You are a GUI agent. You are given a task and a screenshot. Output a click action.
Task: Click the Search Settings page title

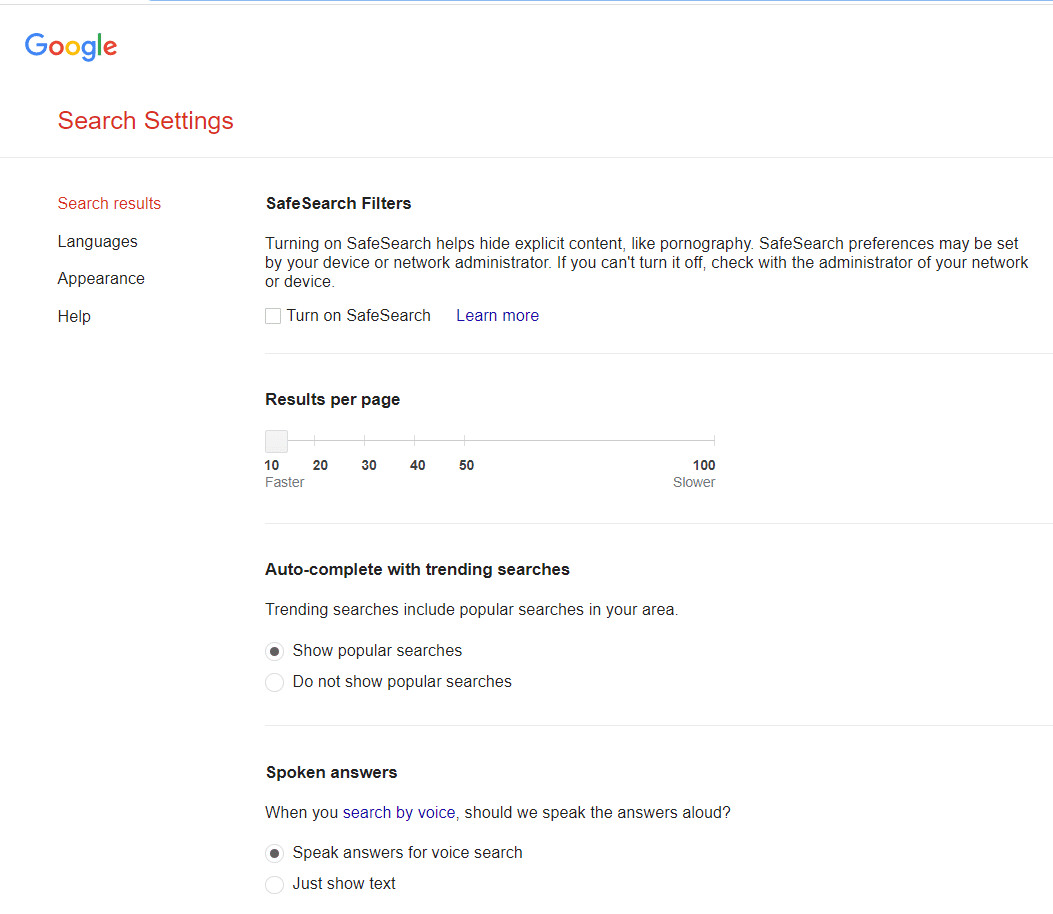[x=146, y=121]
